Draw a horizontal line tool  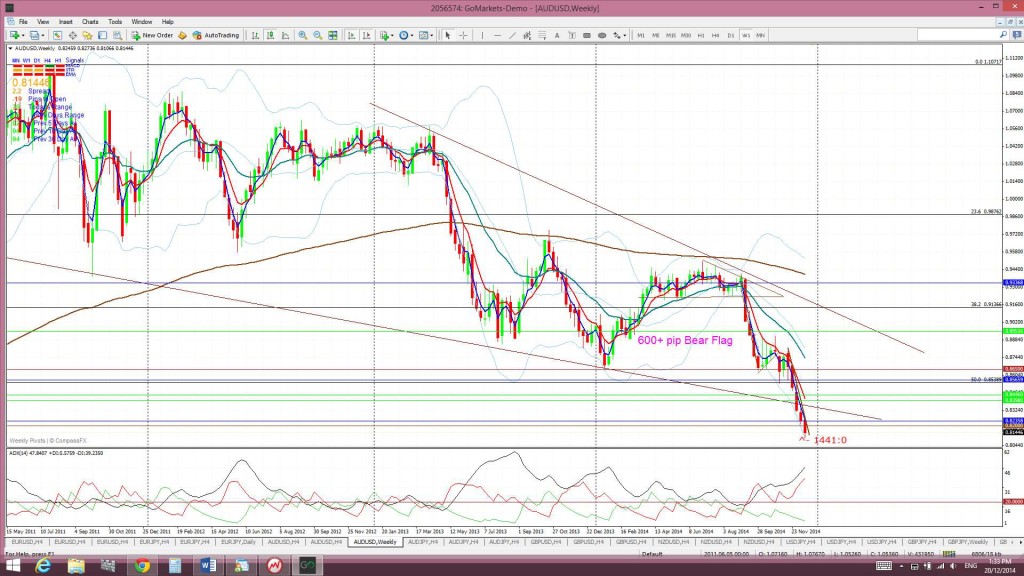(497, 35)
